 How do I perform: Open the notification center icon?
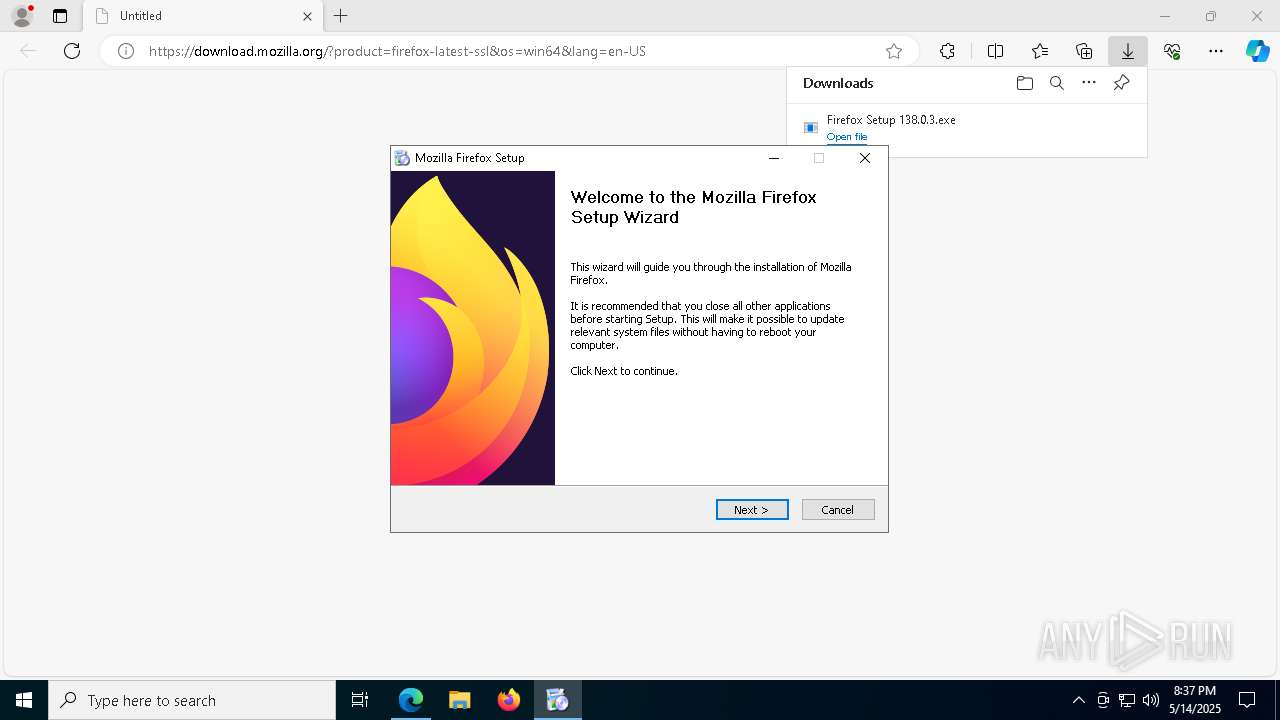(1247, 700)
